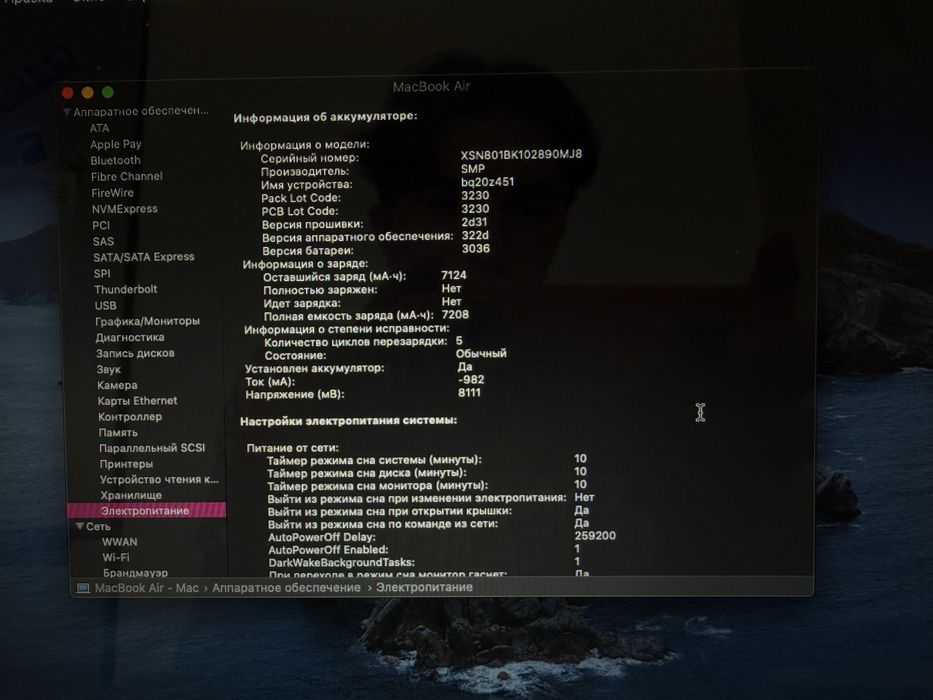Image resolution: width=933 pixels, height=700 pixels.
Task: Click battery serial number XSN801BK102890MJ8
Action: point(521,154)
